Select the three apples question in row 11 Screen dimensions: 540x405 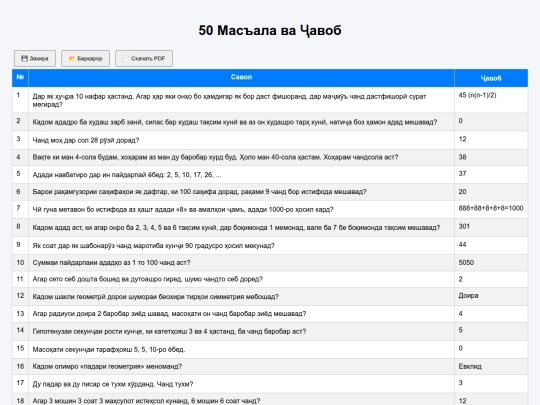click(x=241, y=279)
